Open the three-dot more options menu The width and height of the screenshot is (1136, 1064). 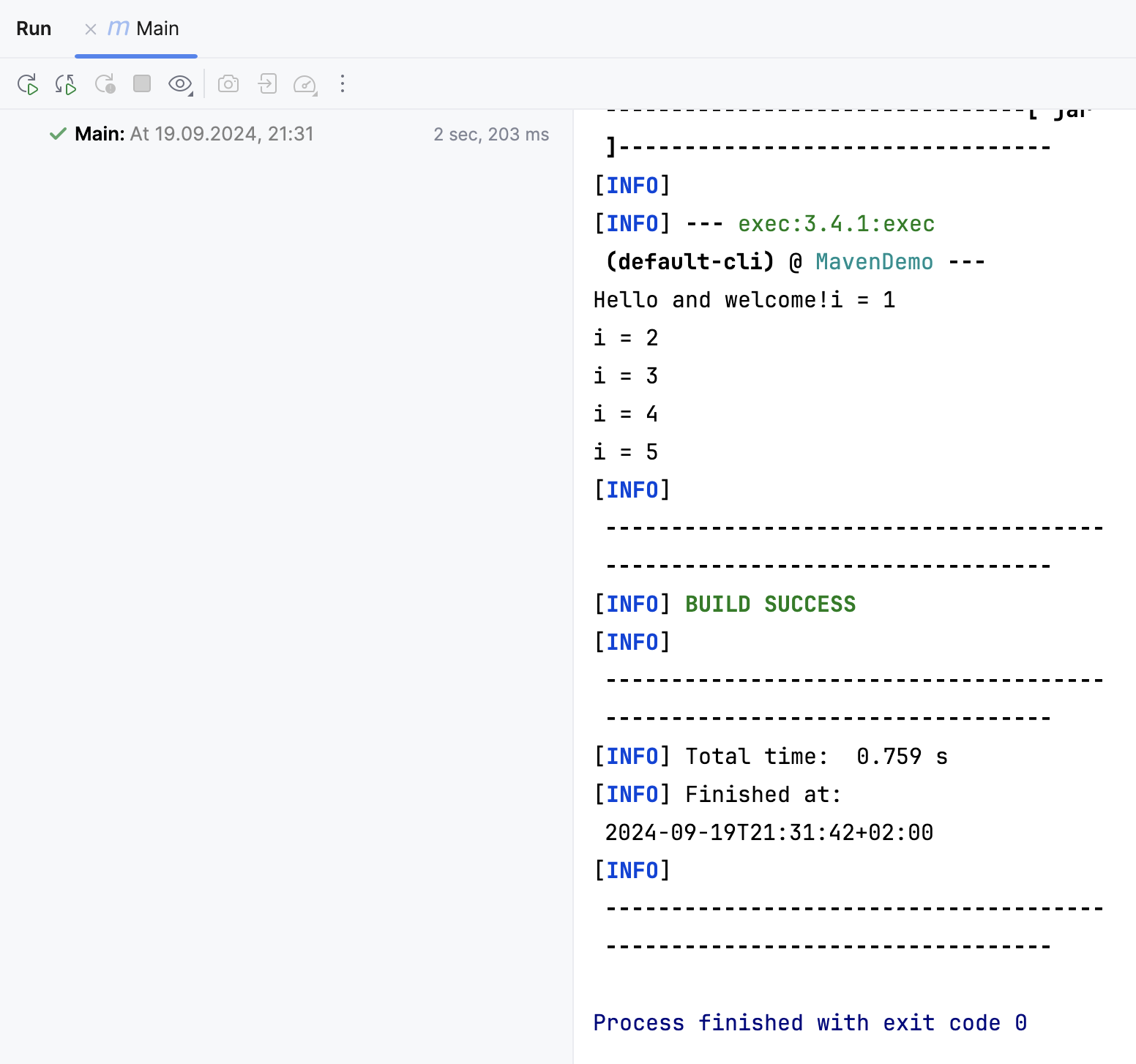click(342, 84)
